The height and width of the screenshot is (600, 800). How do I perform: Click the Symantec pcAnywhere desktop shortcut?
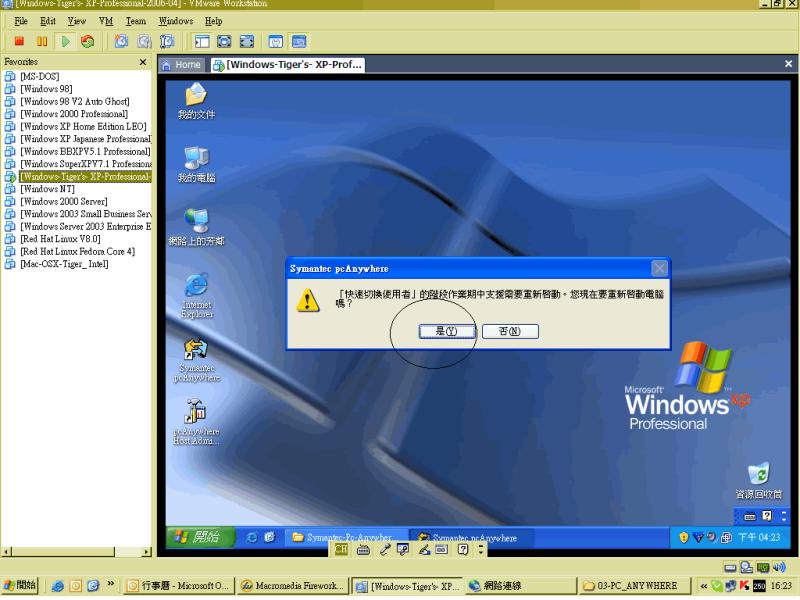(x=196, y=360)
